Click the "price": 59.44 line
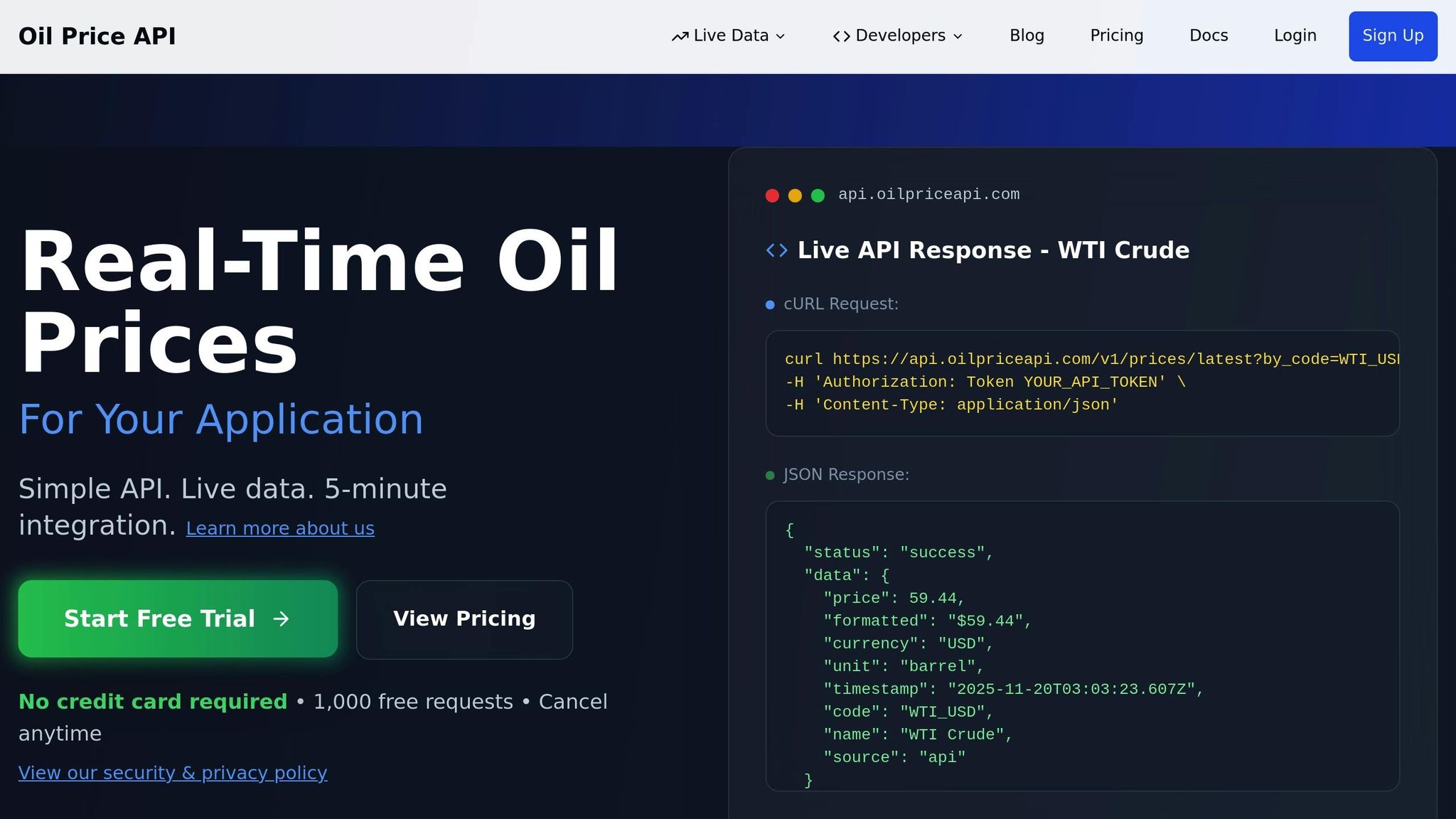 click(x=894, y=598)
